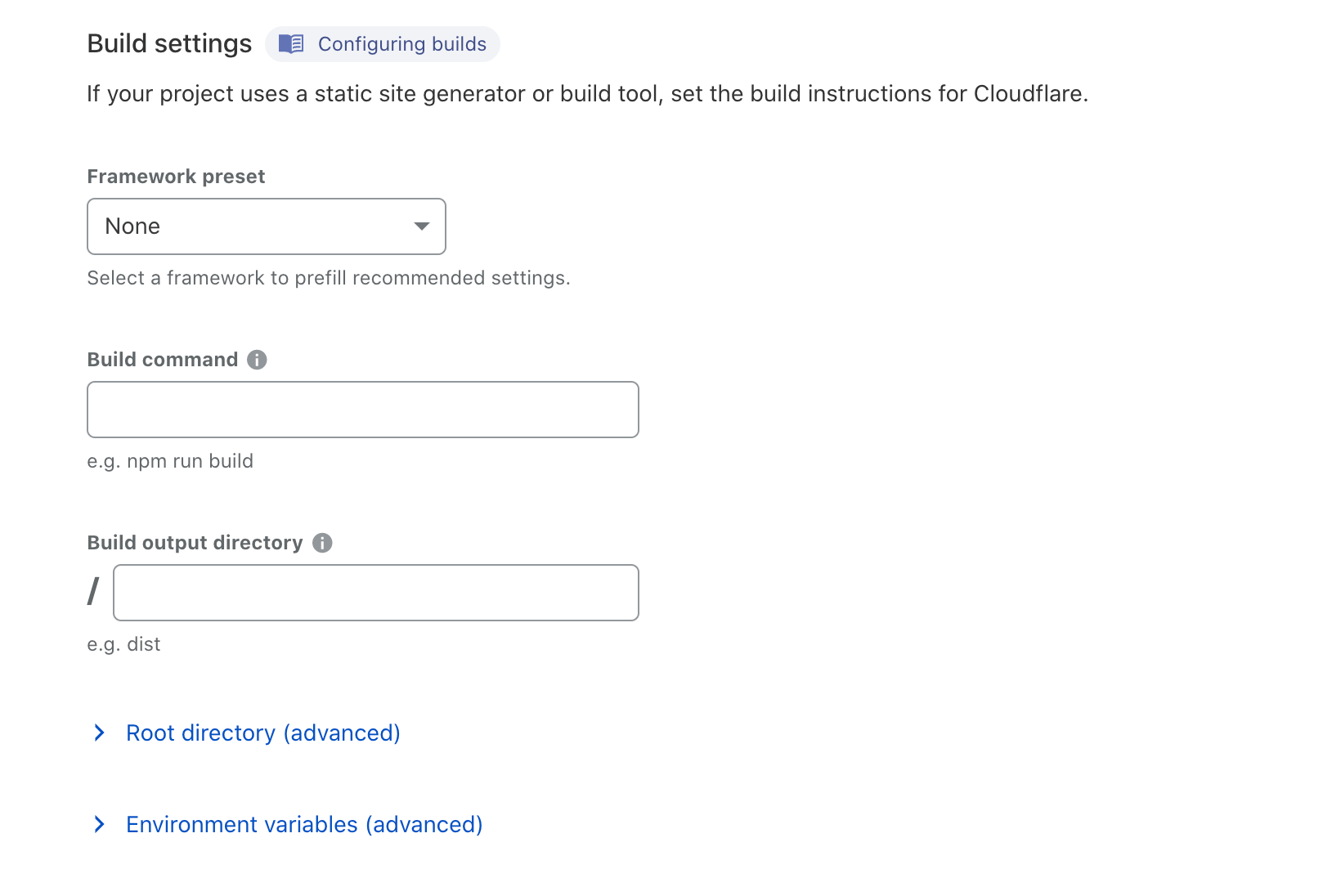Click the Build command info icon
The height and width of the screenshot is (896, 1323).
pos(256,359)
